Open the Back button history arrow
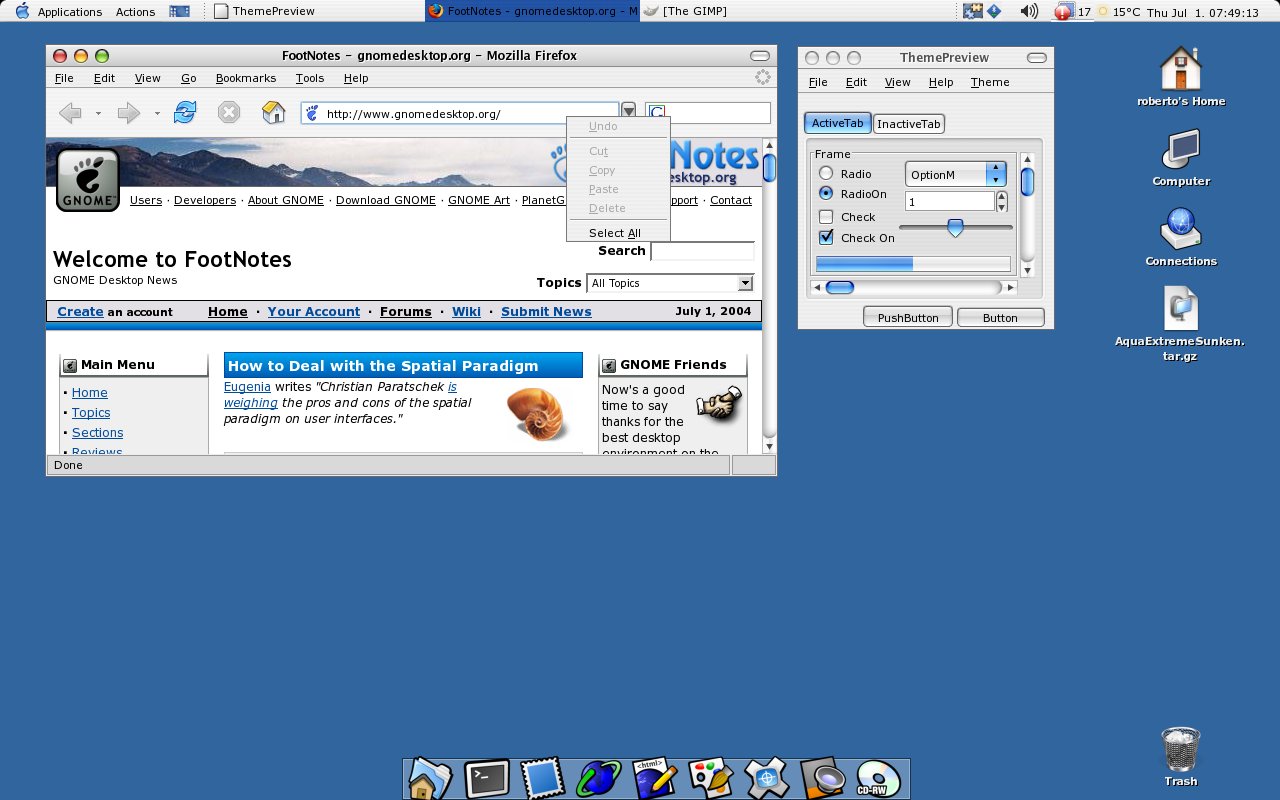The image size is (1280, 800). (98, 113)
